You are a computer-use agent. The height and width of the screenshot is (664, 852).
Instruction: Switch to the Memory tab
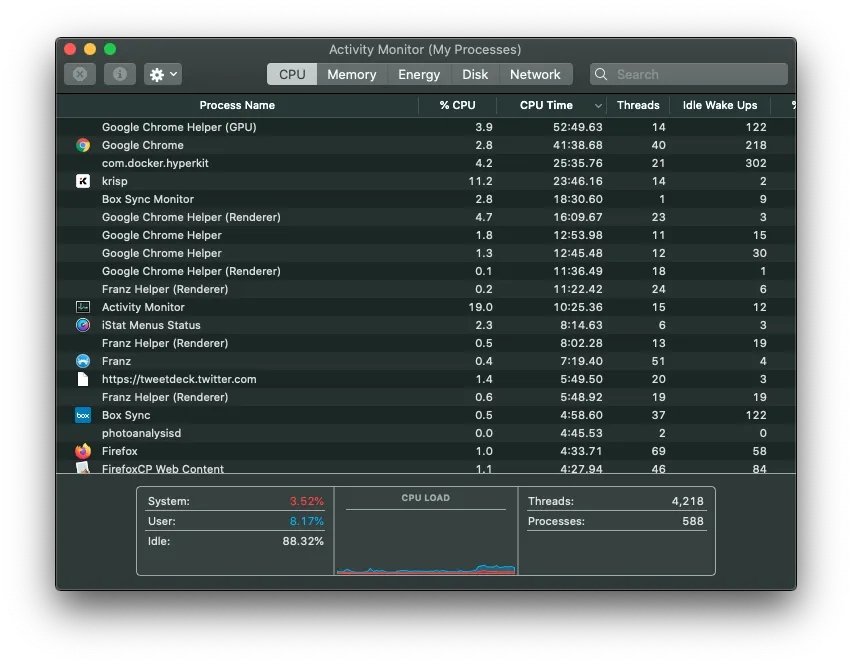[x=351, y=74]
